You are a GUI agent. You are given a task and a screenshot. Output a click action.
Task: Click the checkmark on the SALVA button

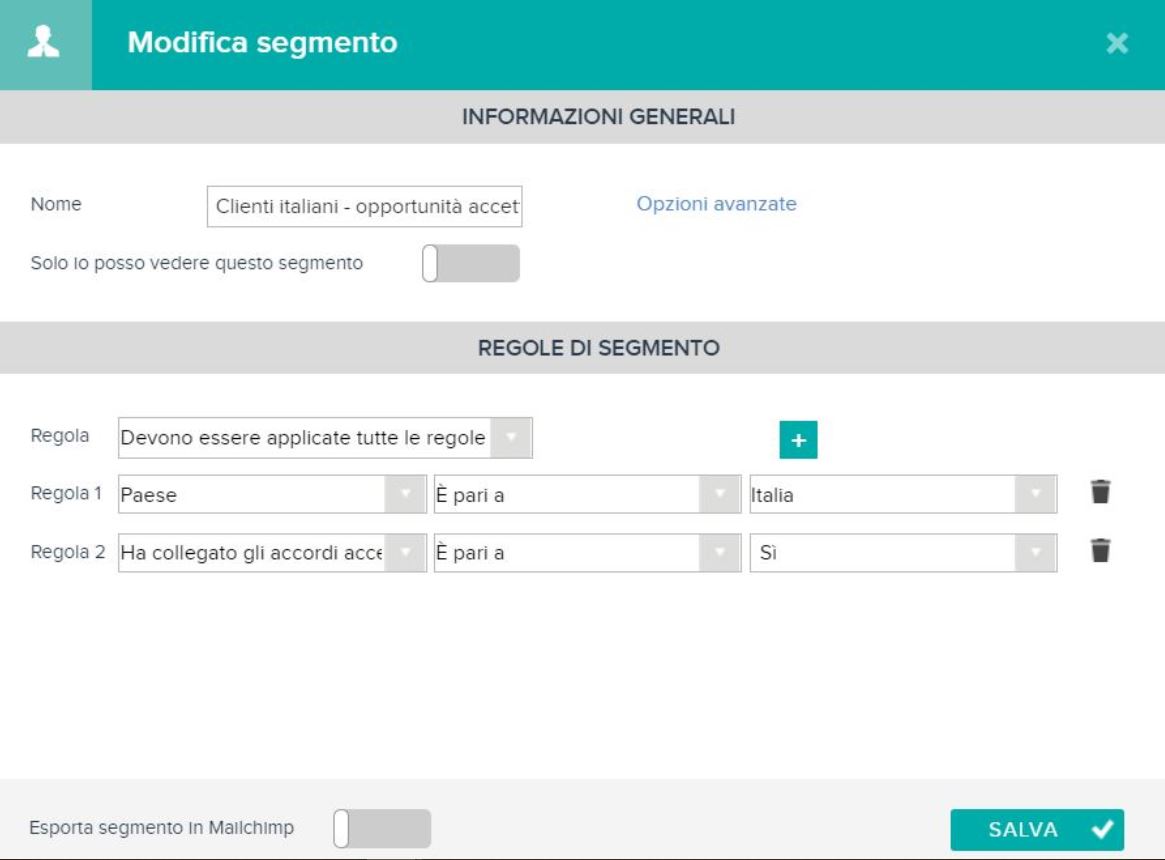click(x=1103, y=829)
